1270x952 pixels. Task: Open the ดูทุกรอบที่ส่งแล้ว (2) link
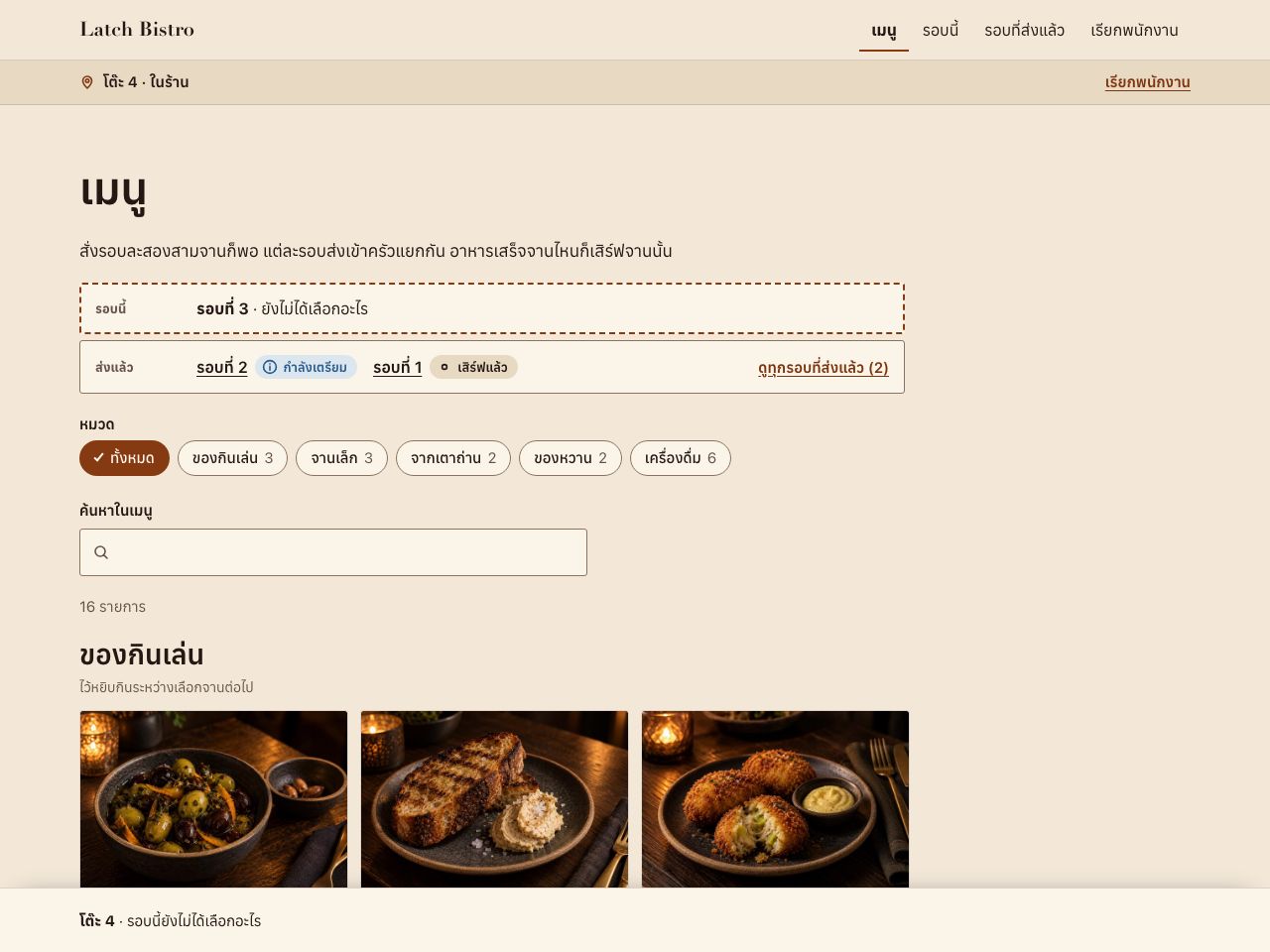pos(824,367)
